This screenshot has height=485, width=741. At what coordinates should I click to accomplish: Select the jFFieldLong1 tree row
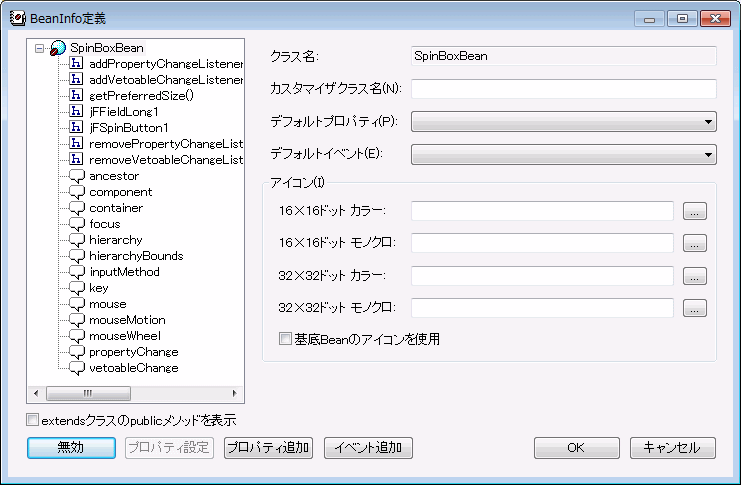point(124,112)
